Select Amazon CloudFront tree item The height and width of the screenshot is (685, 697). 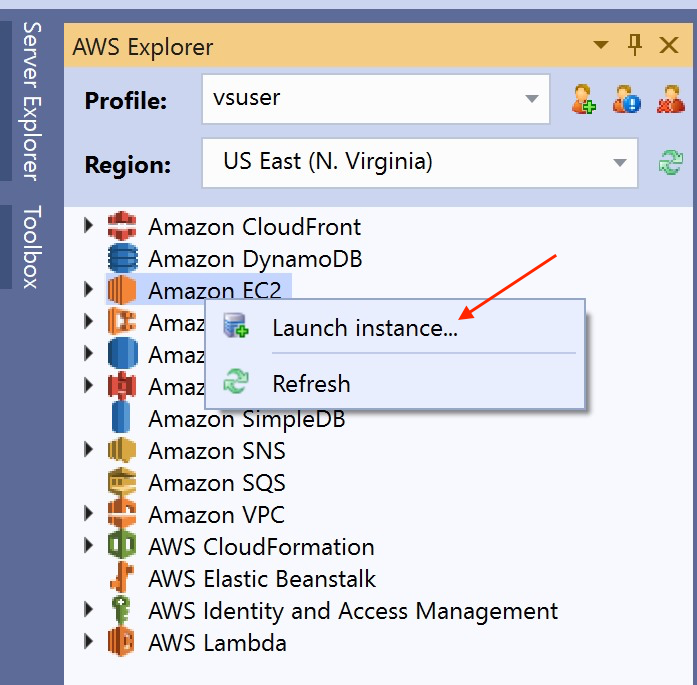(255, 227)
